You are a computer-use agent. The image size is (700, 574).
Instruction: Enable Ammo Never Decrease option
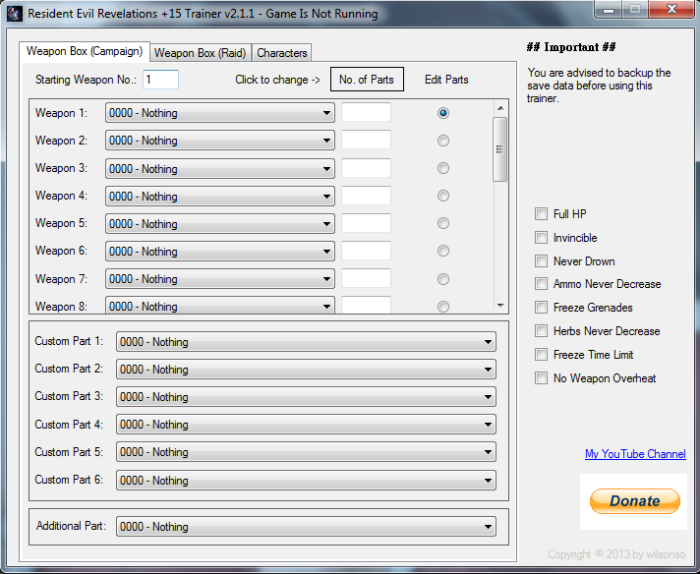tap(541, 284)
